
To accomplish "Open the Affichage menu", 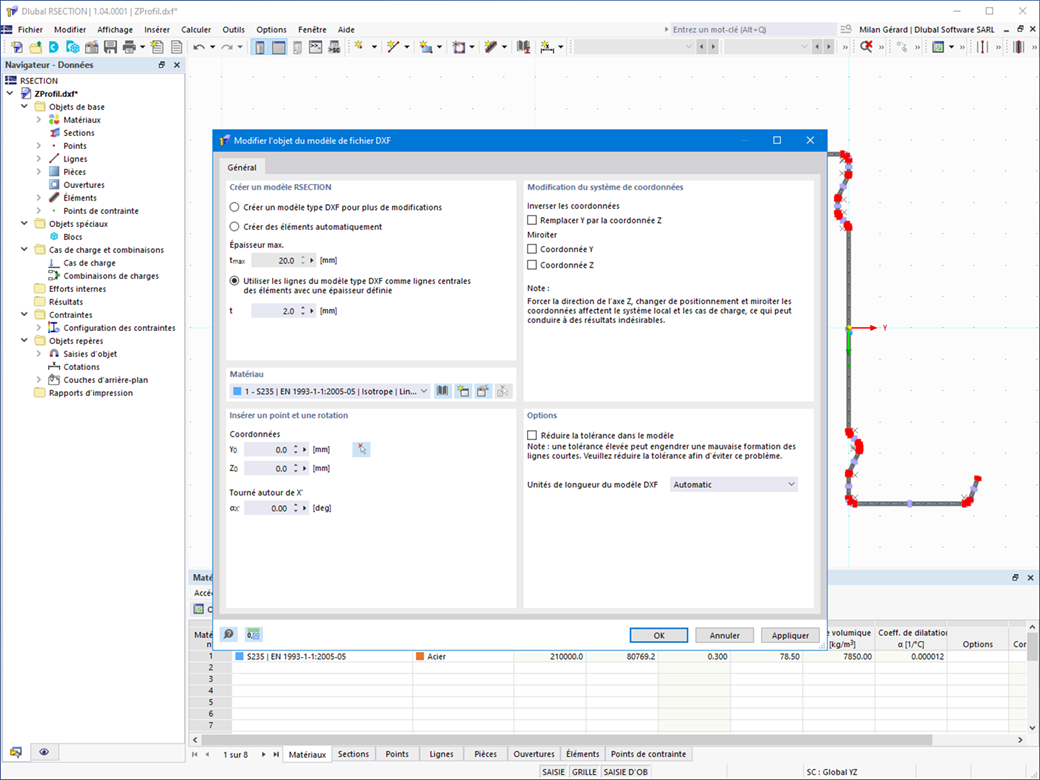I will coord(115,30).
